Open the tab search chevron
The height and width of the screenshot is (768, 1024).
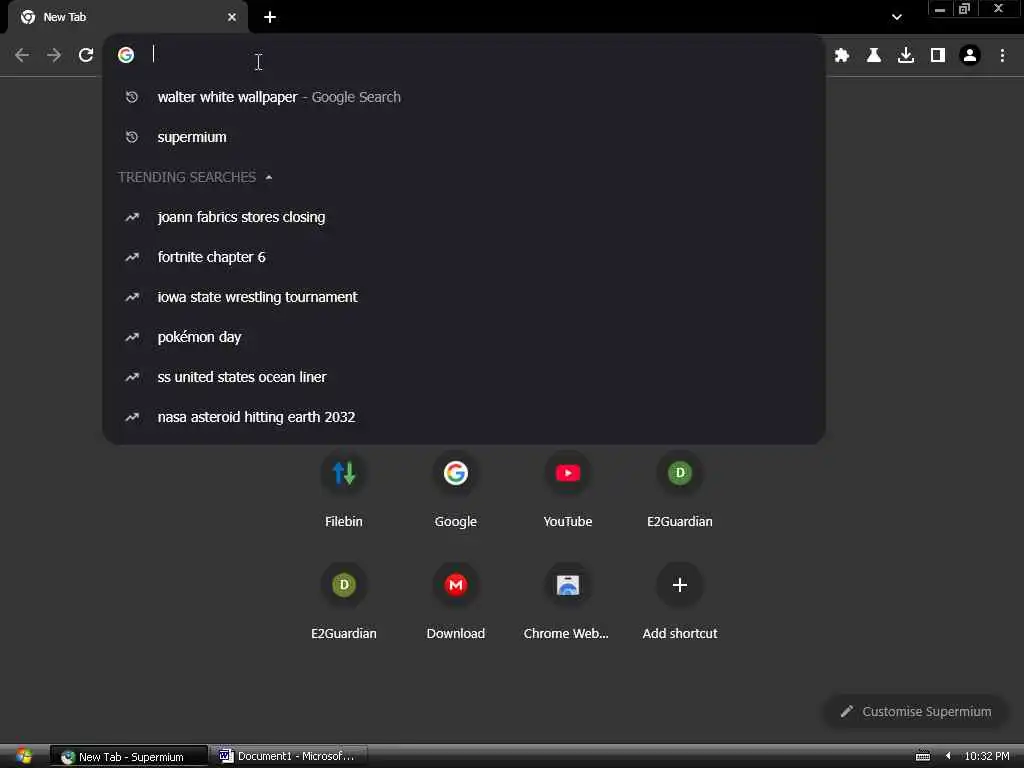pyautogui.click(x=897, y=18)
